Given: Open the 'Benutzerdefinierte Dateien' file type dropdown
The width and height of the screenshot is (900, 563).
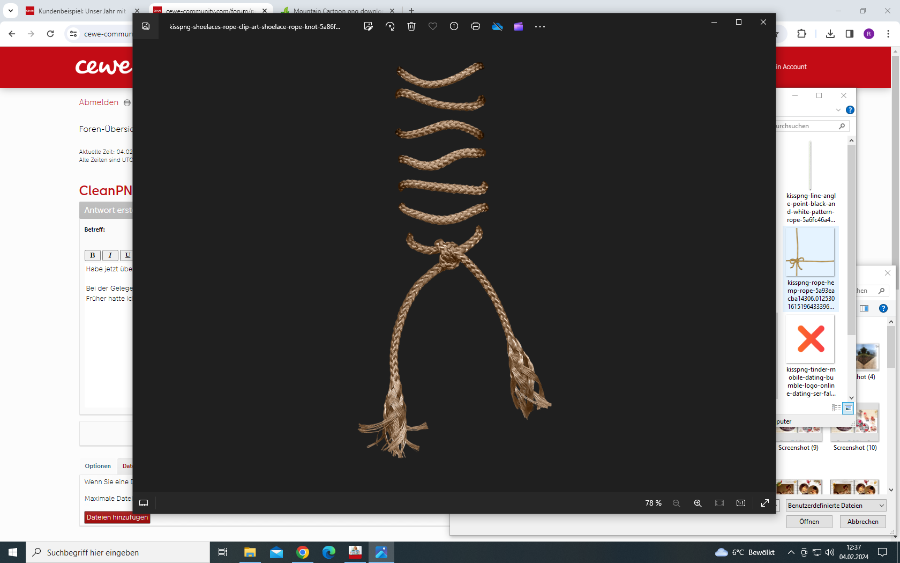Looking at the screenshot, I should pyautogui.click(x=832, y=506).
